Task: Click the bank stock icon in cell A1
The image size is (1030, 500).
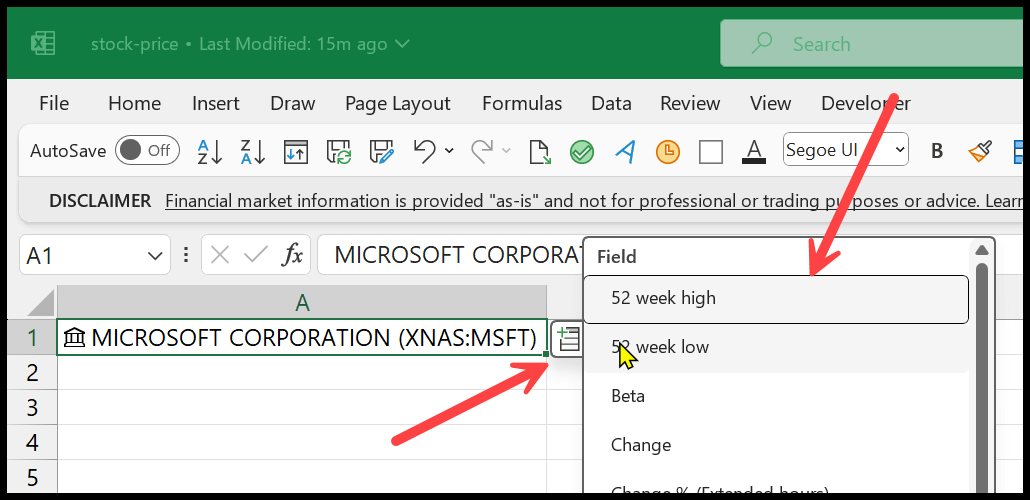Action: tap(76, 338)
